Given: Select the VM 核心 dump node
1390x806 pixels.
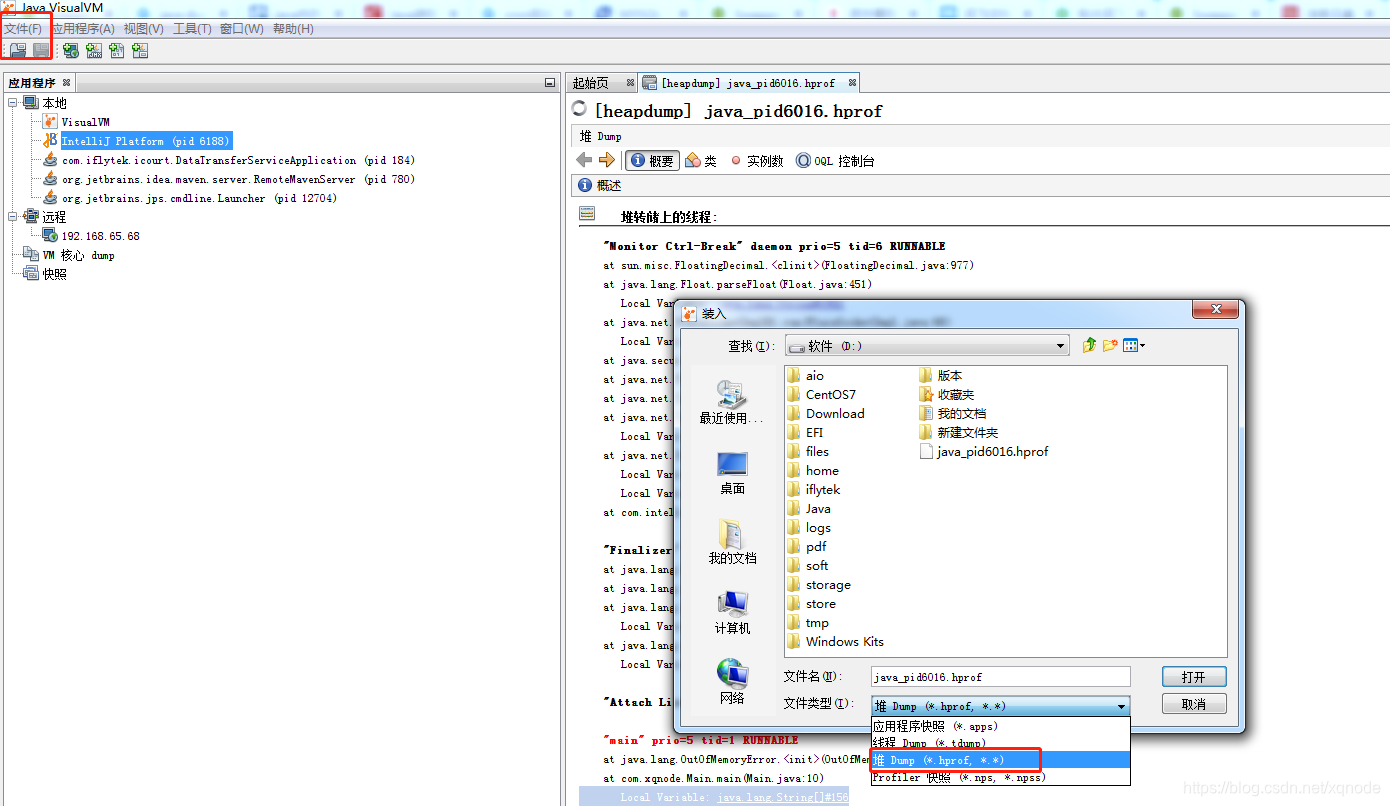Looking at the screenshot, I should pyautogui.click(x=78, y=255).
